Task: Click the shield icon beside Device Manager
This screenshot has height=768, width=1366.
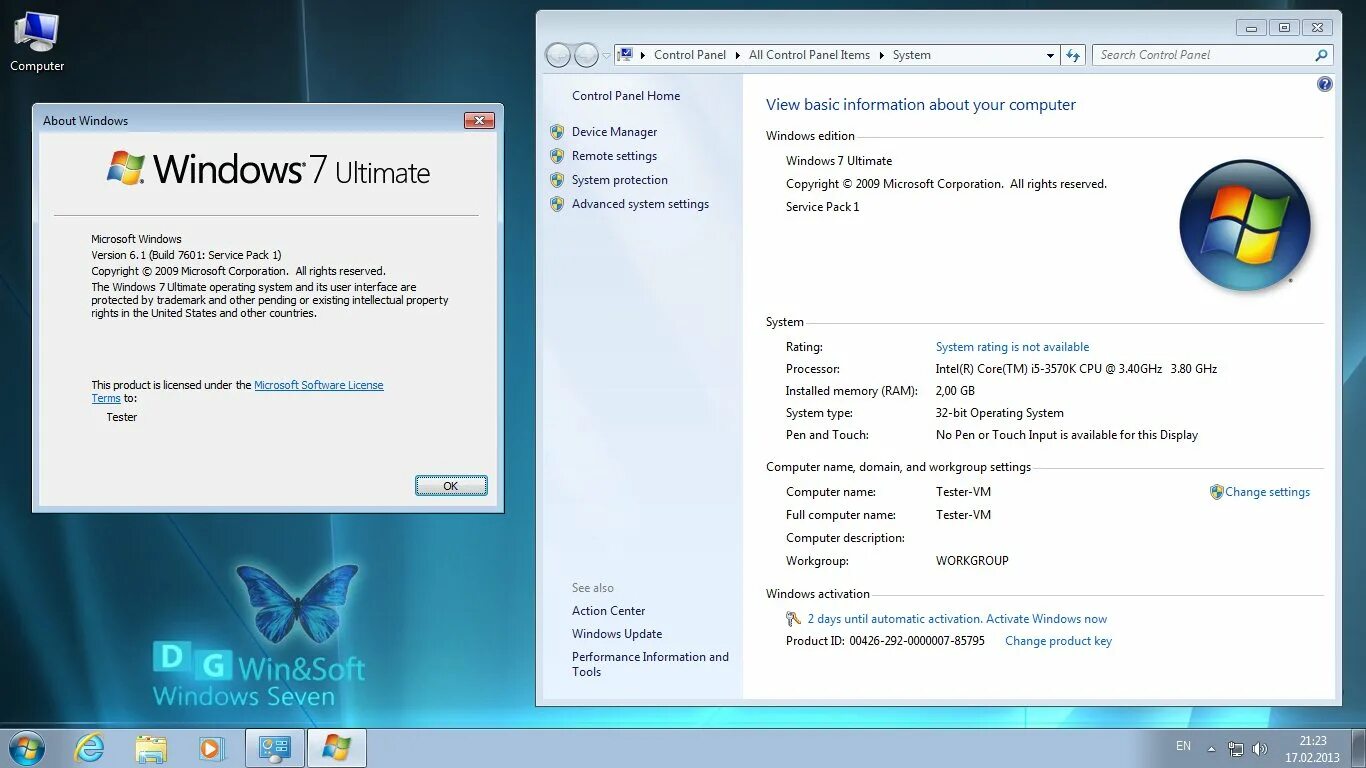Action: 557,132
